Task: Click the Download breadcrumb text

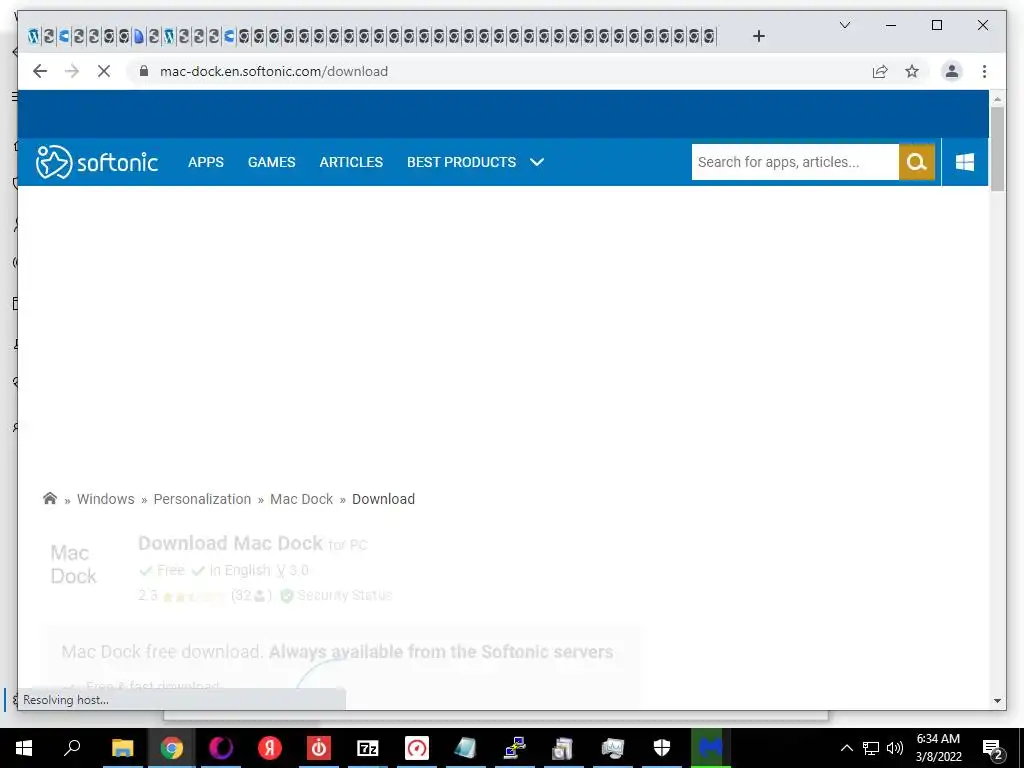Action: [383, 499]
